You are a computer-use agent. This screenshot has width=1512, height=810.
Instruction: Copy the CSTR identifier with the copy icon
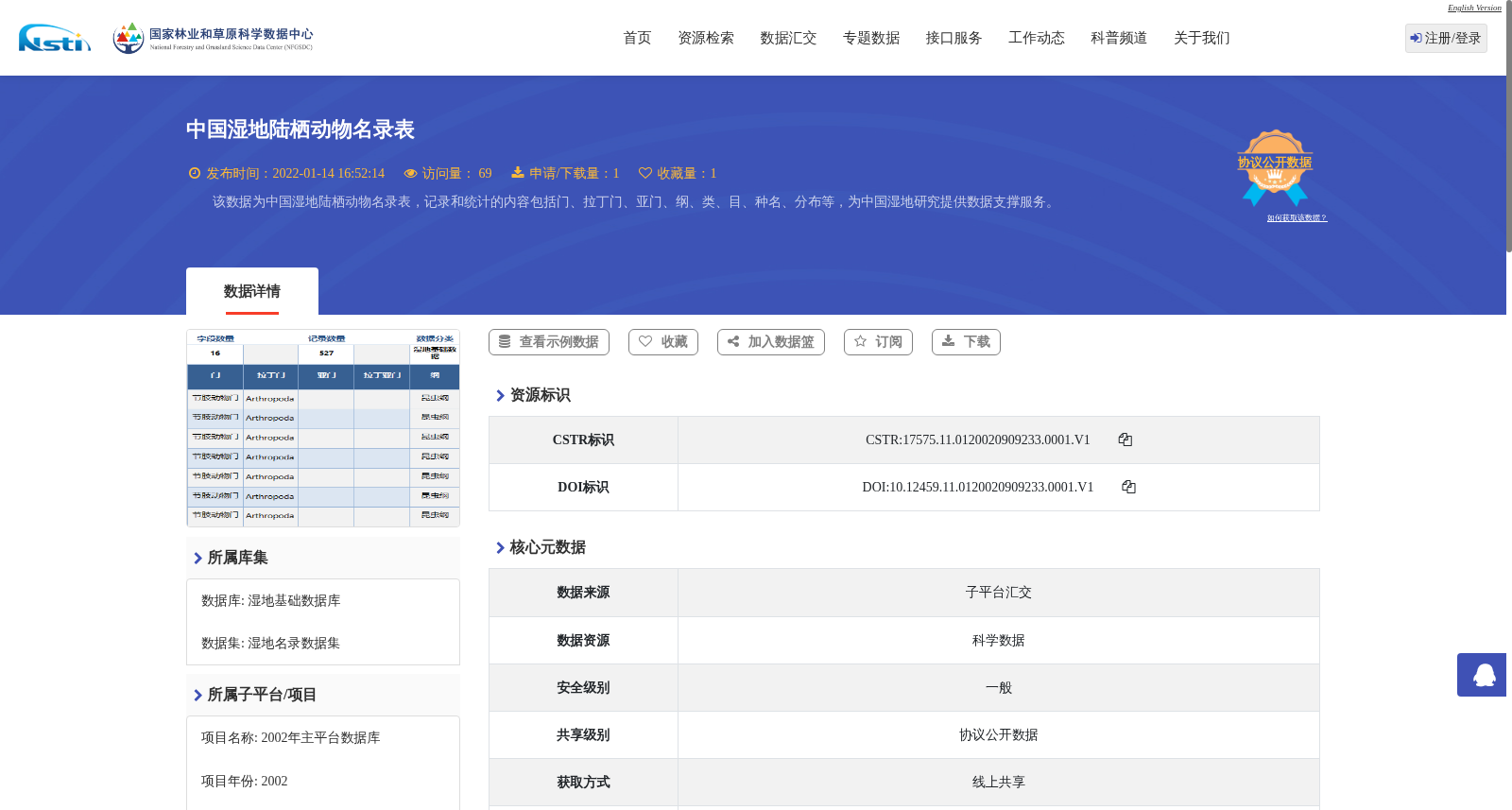pyautogui.click(x=1125, y=439)
